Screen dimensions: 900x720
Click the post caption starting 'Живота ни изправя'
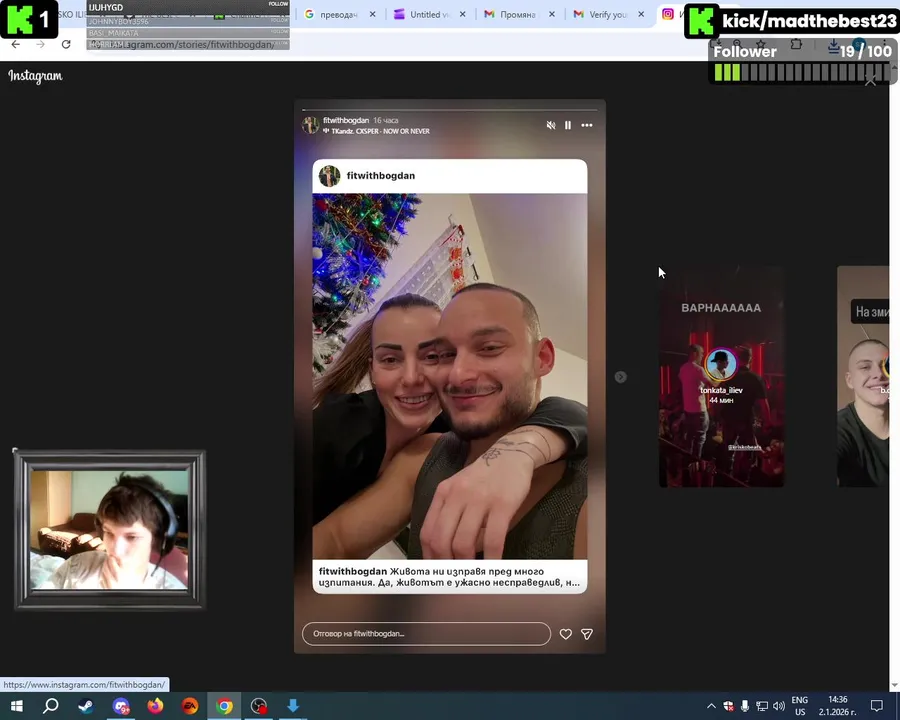click(449, 576)
